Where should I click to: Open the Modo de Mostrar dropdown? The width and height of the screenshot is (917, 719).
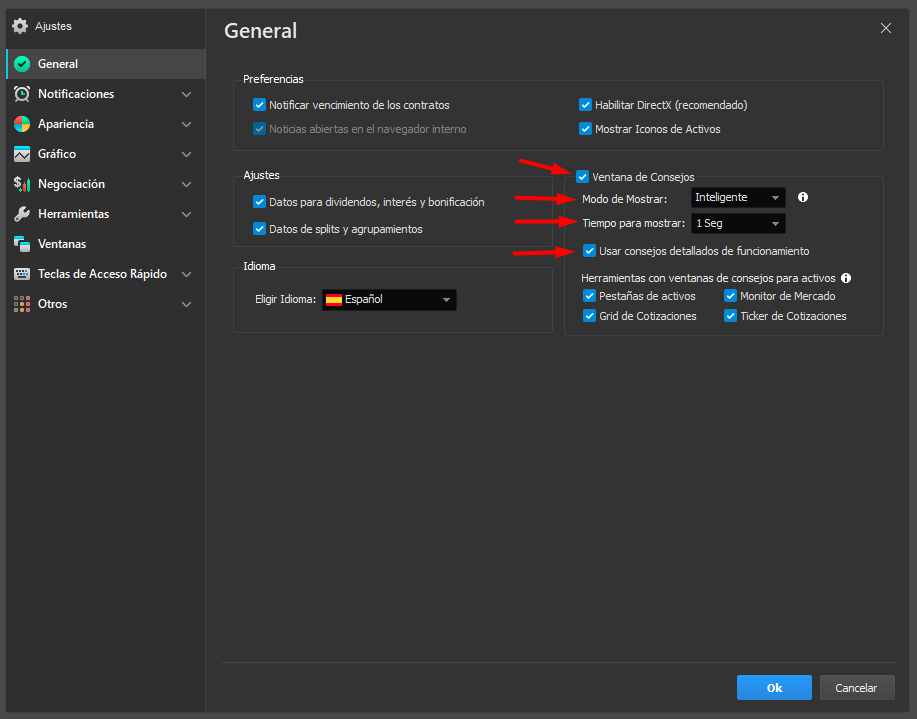coord(738,198)
